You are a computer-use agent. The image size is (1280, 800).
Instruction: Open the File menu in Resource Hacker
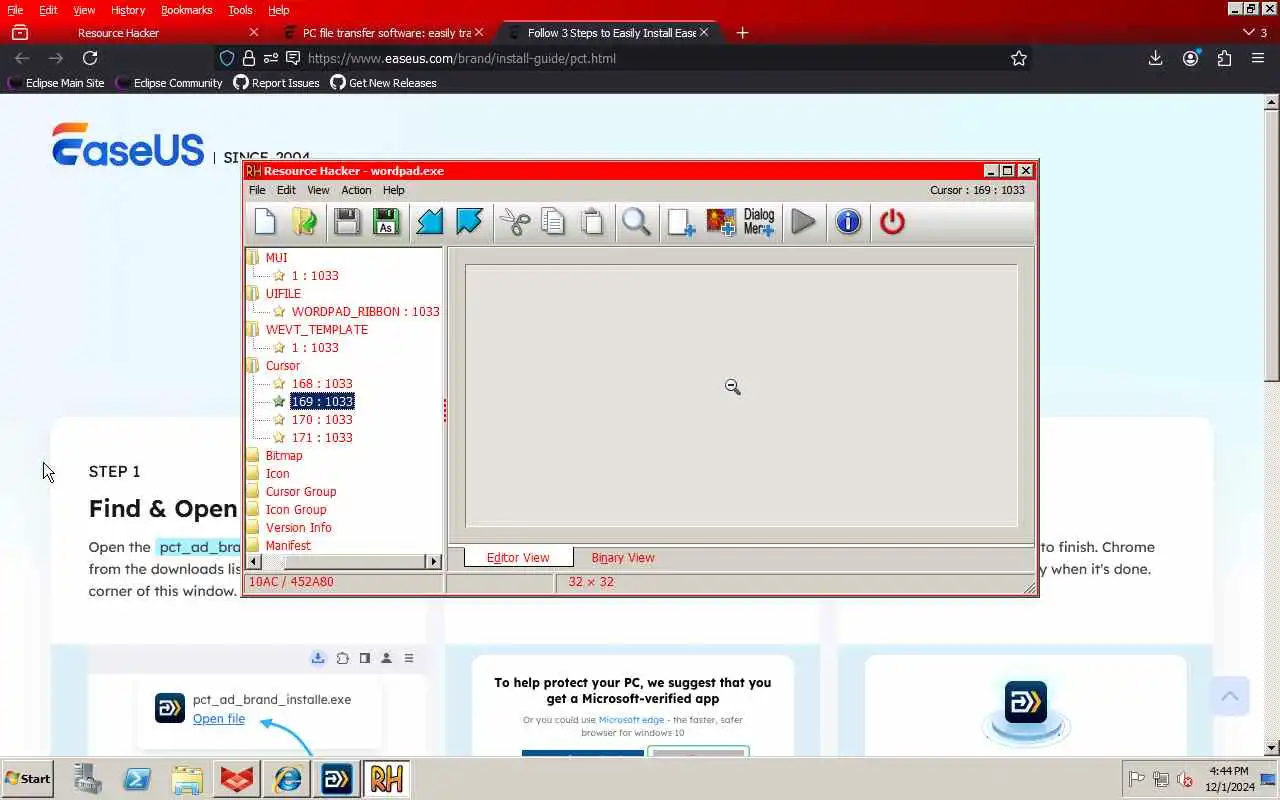[x=257, y=190]
